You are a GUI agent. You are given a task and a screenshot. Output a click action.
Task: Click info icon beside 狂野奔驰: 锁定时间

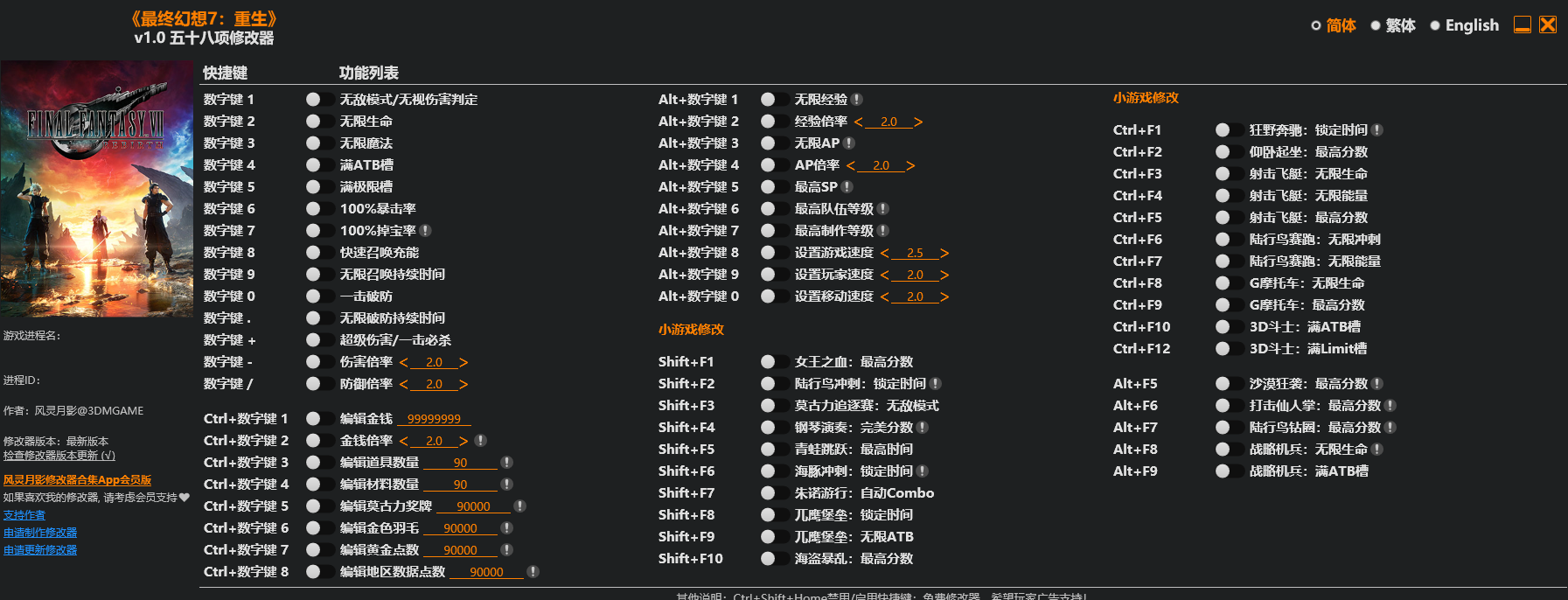point(1377,130)
